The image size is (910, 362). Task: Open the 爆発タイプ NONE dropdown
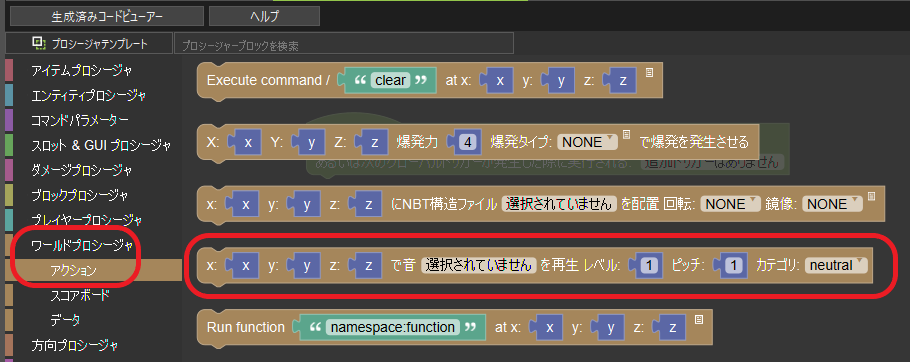coord(587,142)
